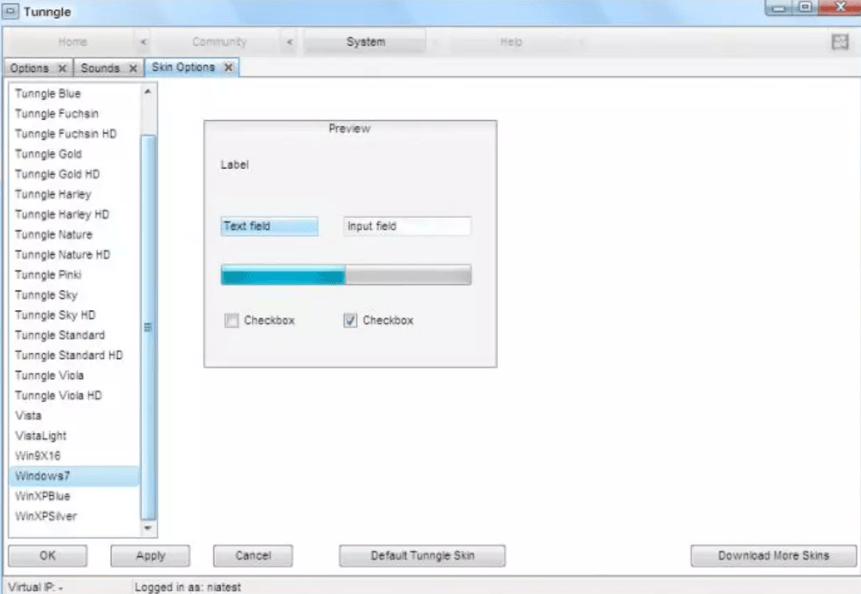Open the Community menu
Viewport: 861px width, 594px height.
point(220,42)
